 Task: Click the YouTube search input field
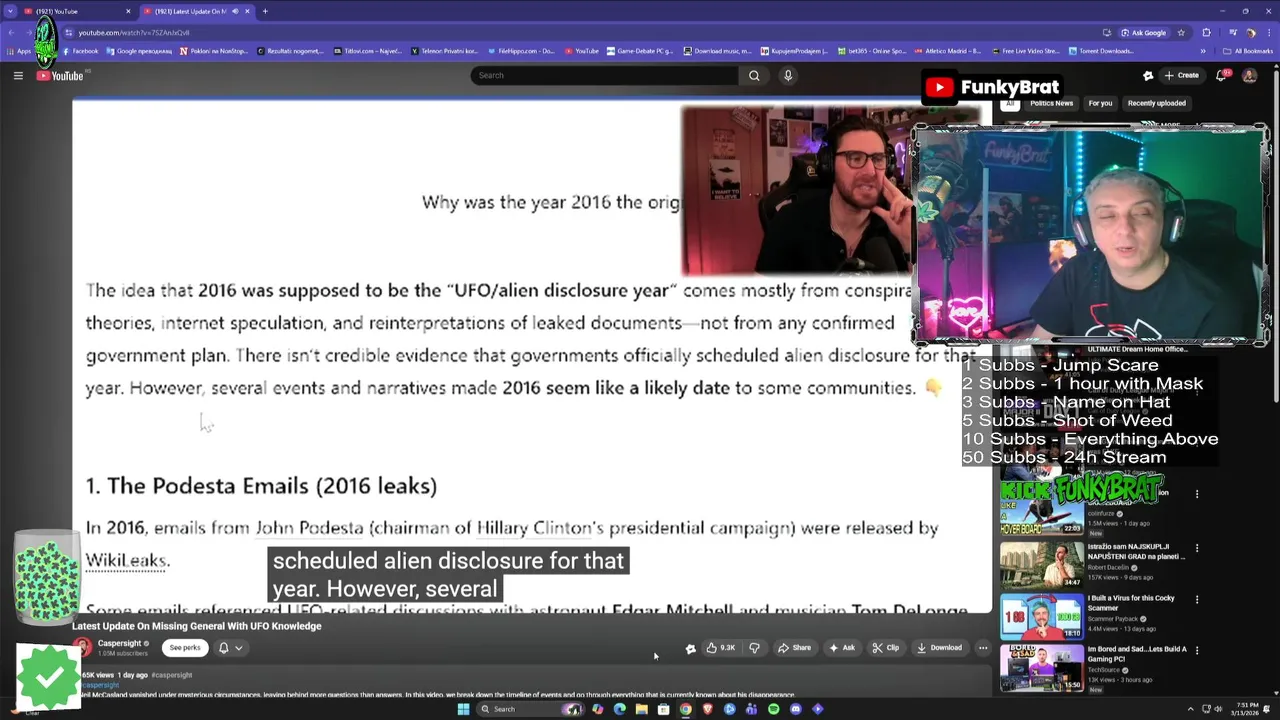point(605,76)
